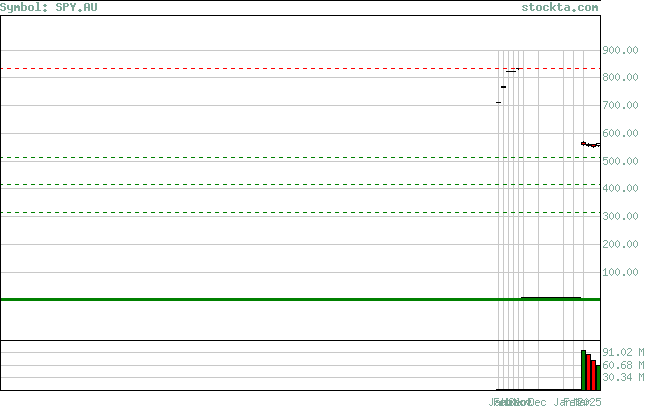Pick the 400.00 price axis label
The height and width of the screenshot is (406, 655).
620,188
